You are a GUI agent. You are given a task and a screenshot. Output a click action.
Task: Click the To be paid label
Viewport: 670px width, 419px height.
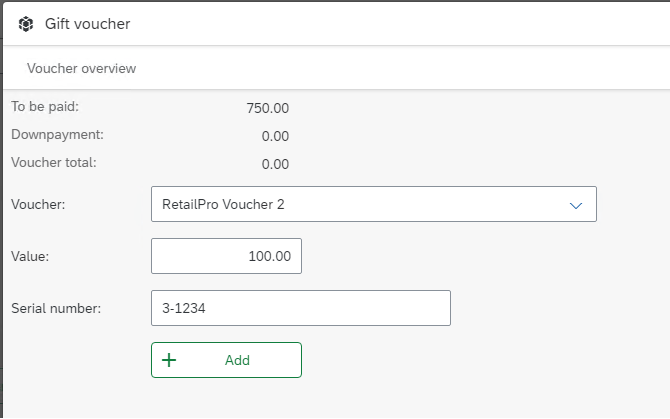point(45,106)
